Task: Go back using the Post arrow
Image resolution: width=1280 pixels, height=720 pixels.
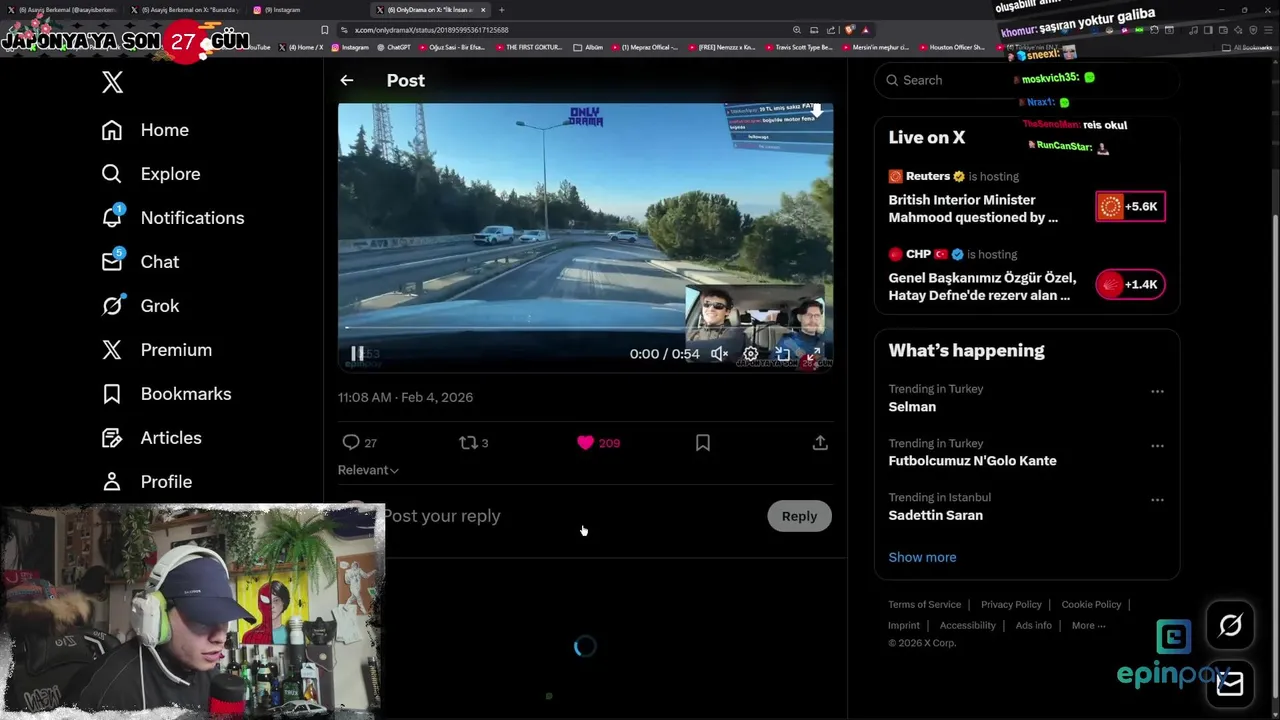Action: pos(346,80)
